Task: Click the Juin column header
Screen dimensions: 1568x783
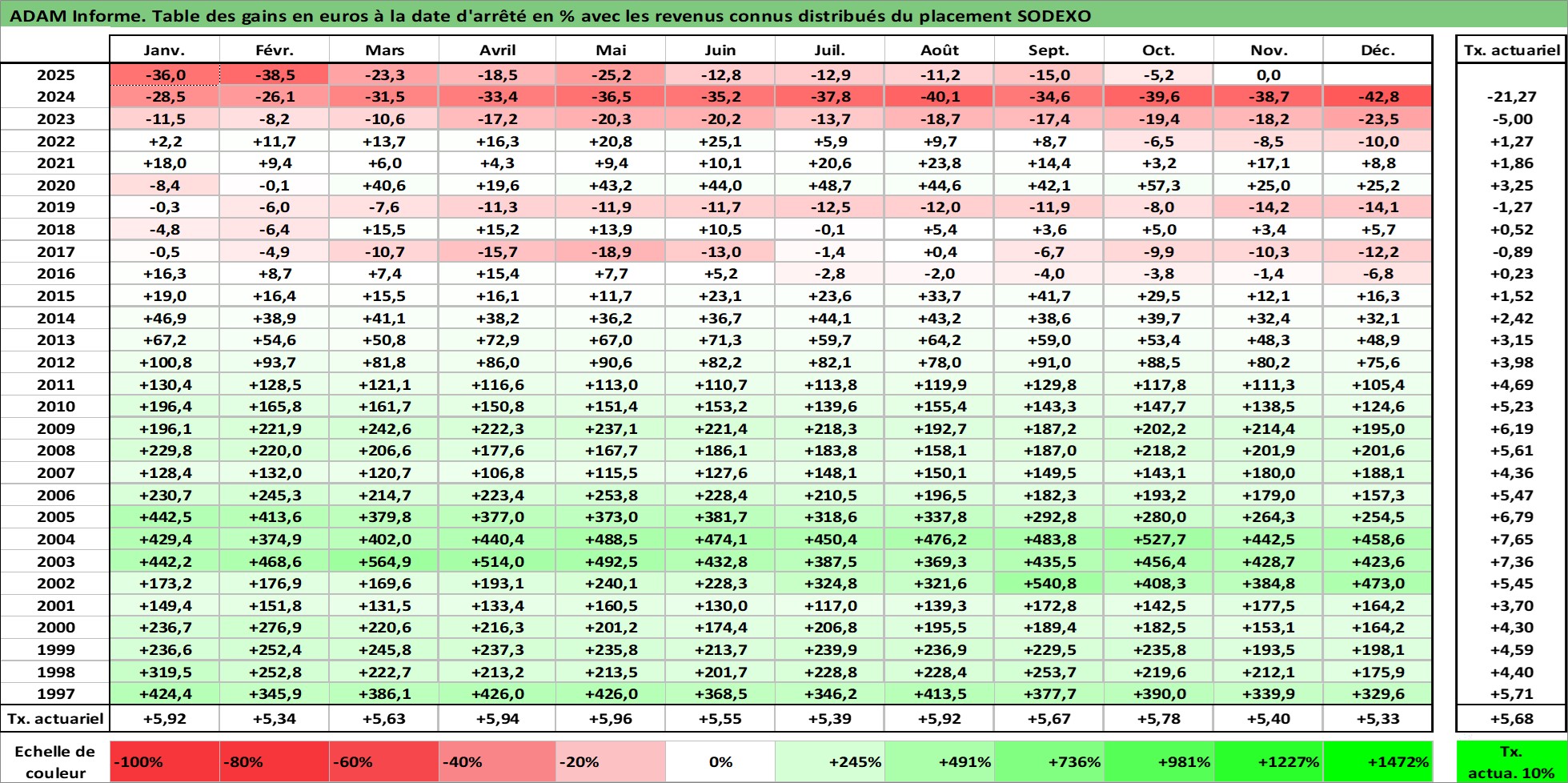Action: pyautogui.click(x=720, y=50)
